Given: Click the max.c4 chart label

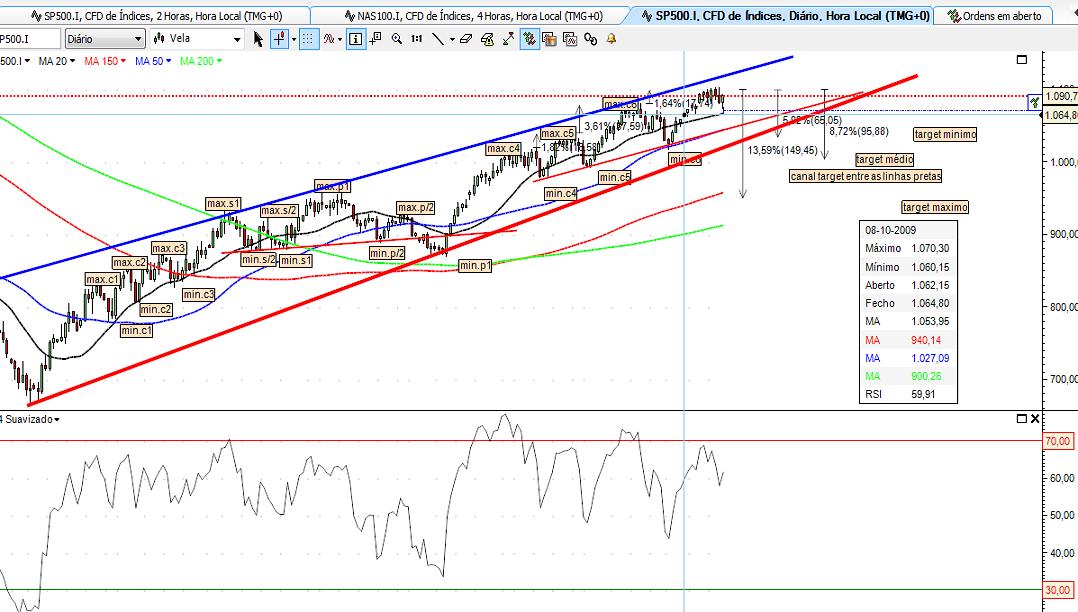Looking at the screenshot, I should 503,149.
